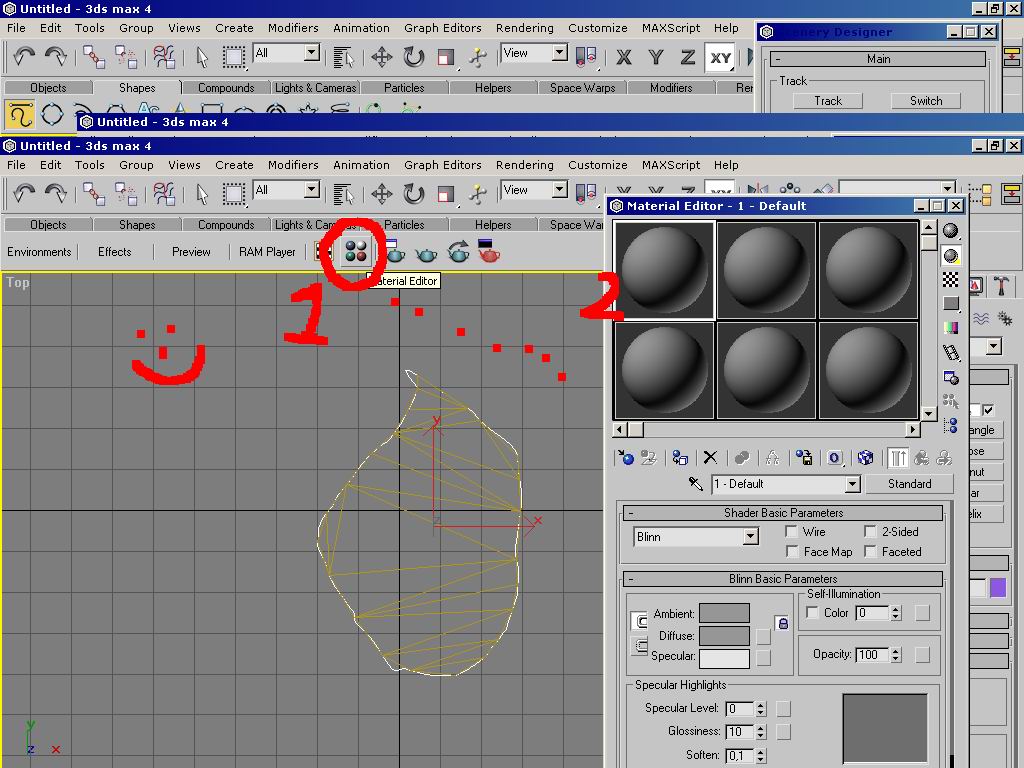Open 'View' coordinate dropdown in background window
This screenshot has width=1024, height=768.
(560, 53)
